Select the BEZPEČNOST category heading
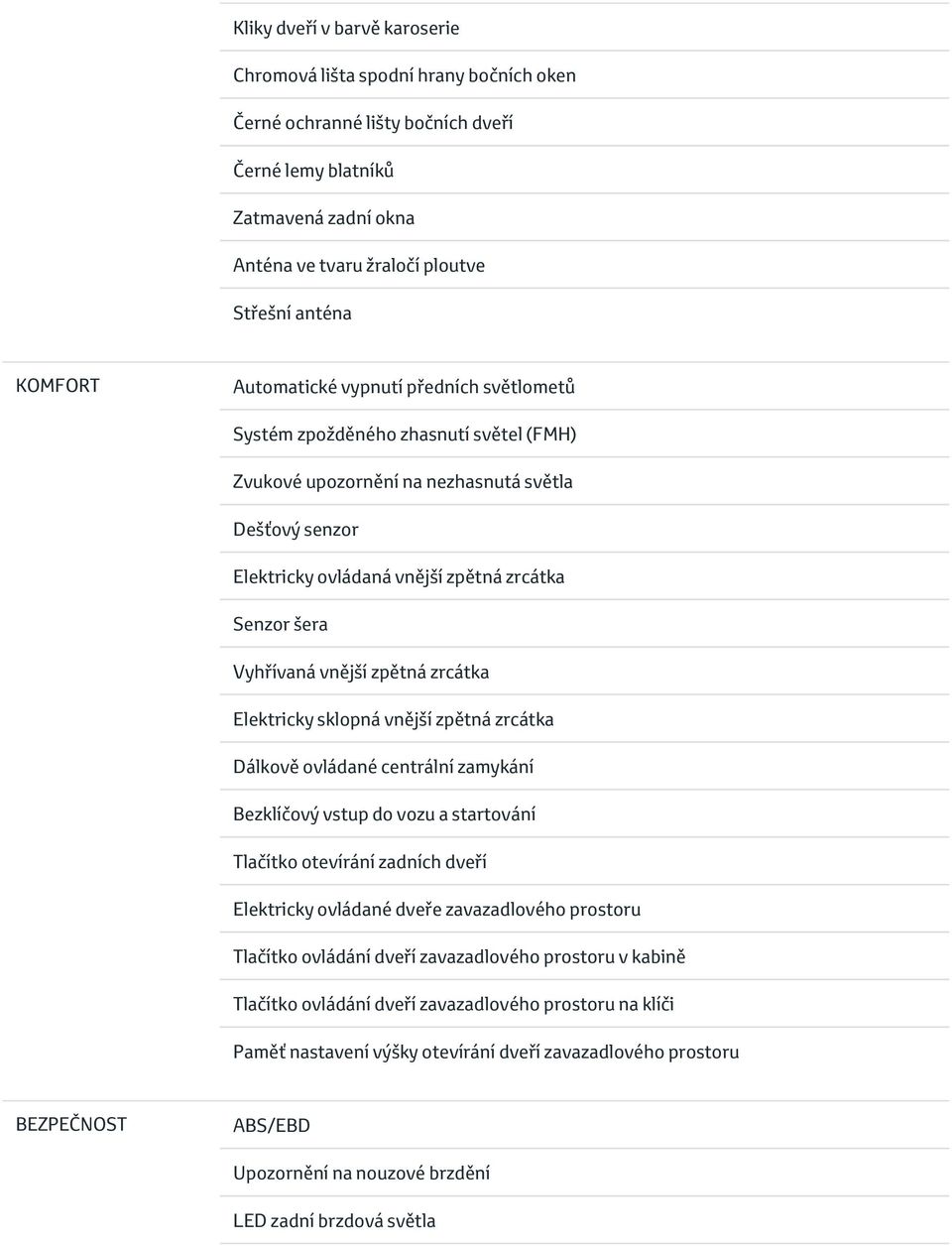Screen dimensions: 952x1246 tap(71, 1124)
